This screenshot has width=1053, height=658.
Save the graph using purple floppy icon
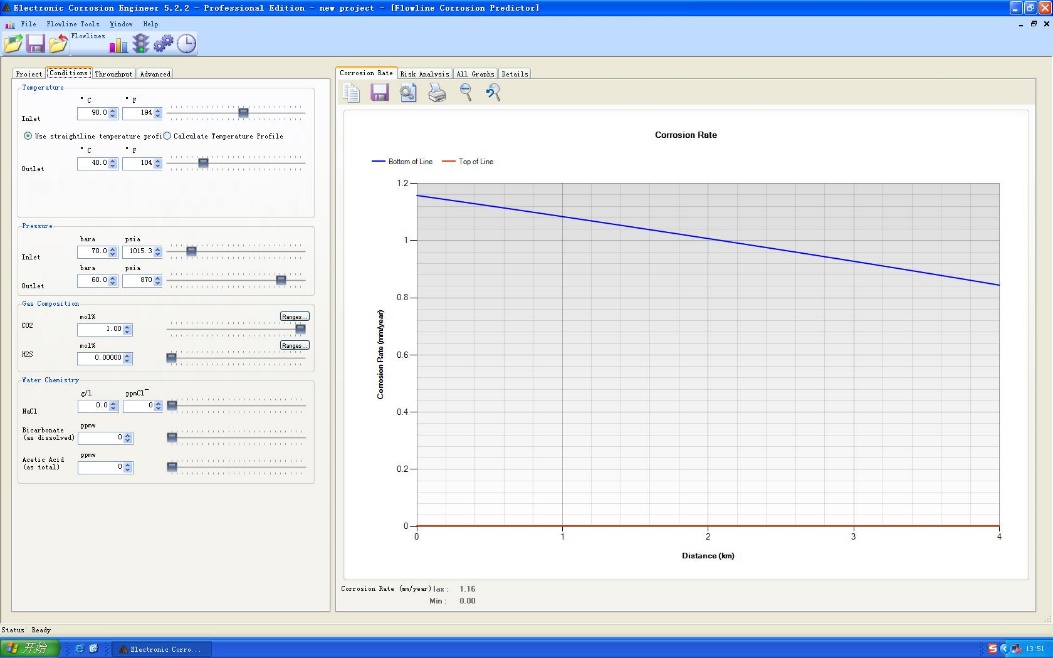(x=380, y=93)
